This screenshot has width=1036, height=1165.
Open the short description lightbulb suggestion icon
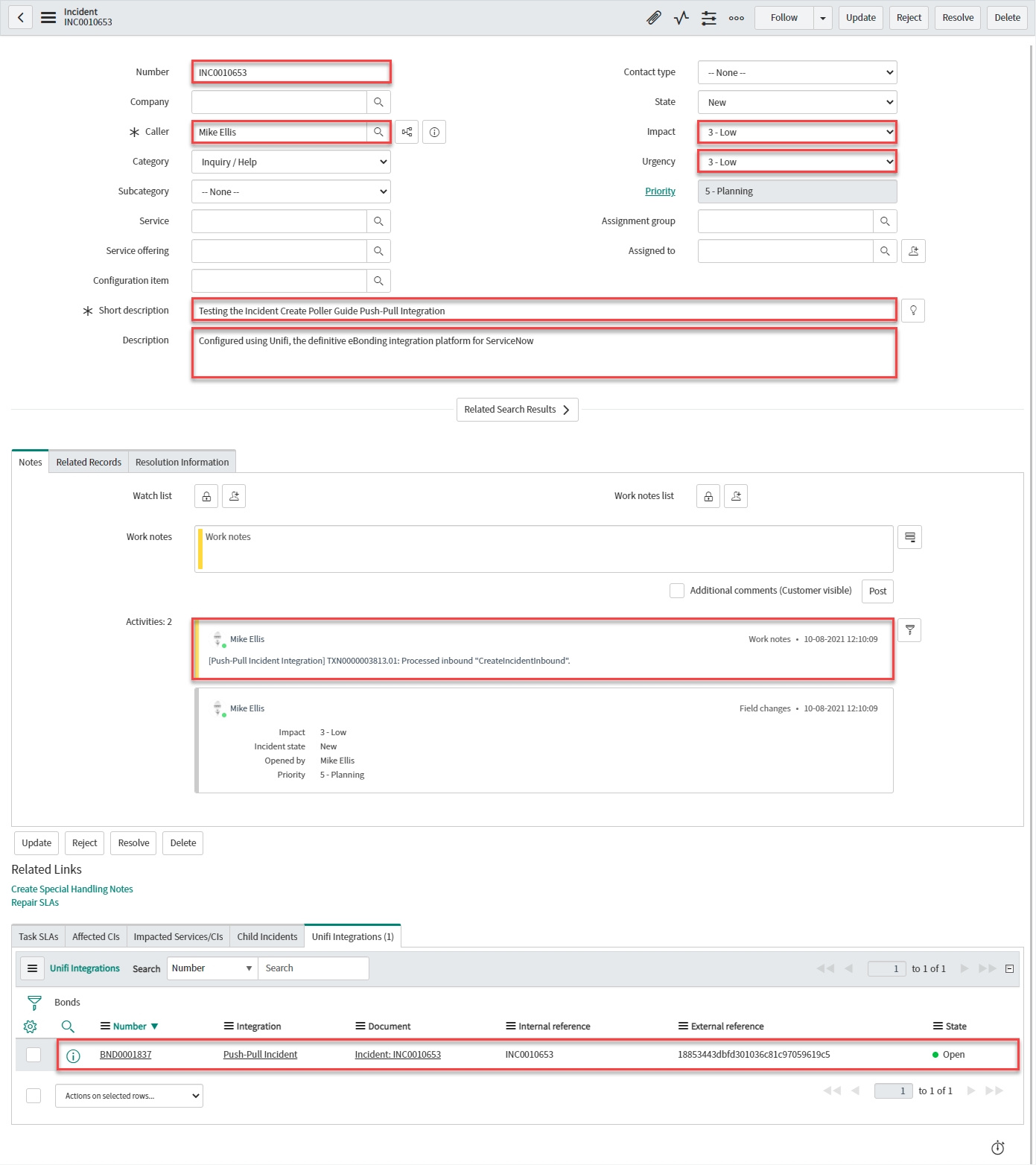tap(912, 311)
